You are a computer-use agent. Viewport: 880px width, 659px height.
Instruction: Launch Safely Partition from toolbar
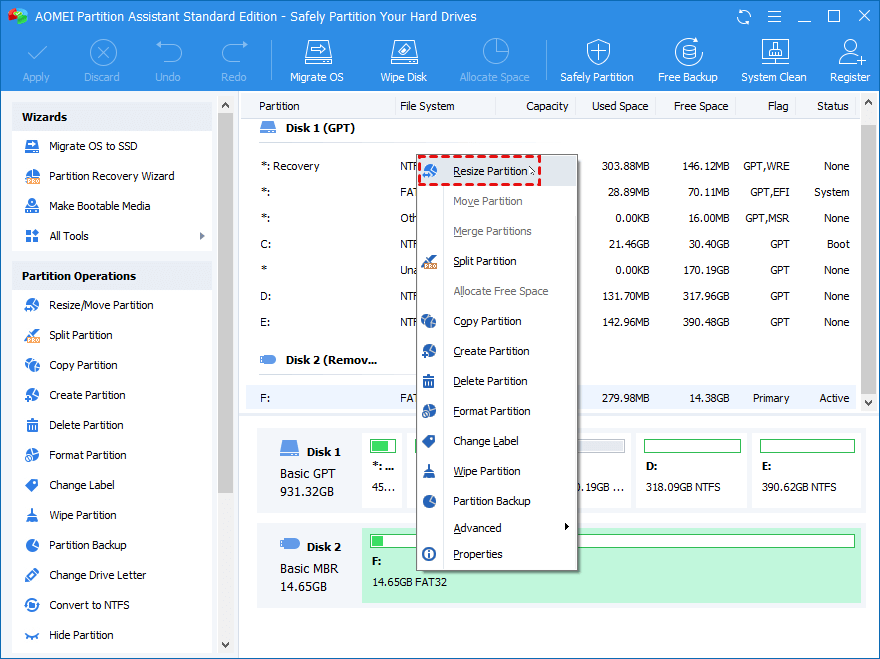point(596,60)
